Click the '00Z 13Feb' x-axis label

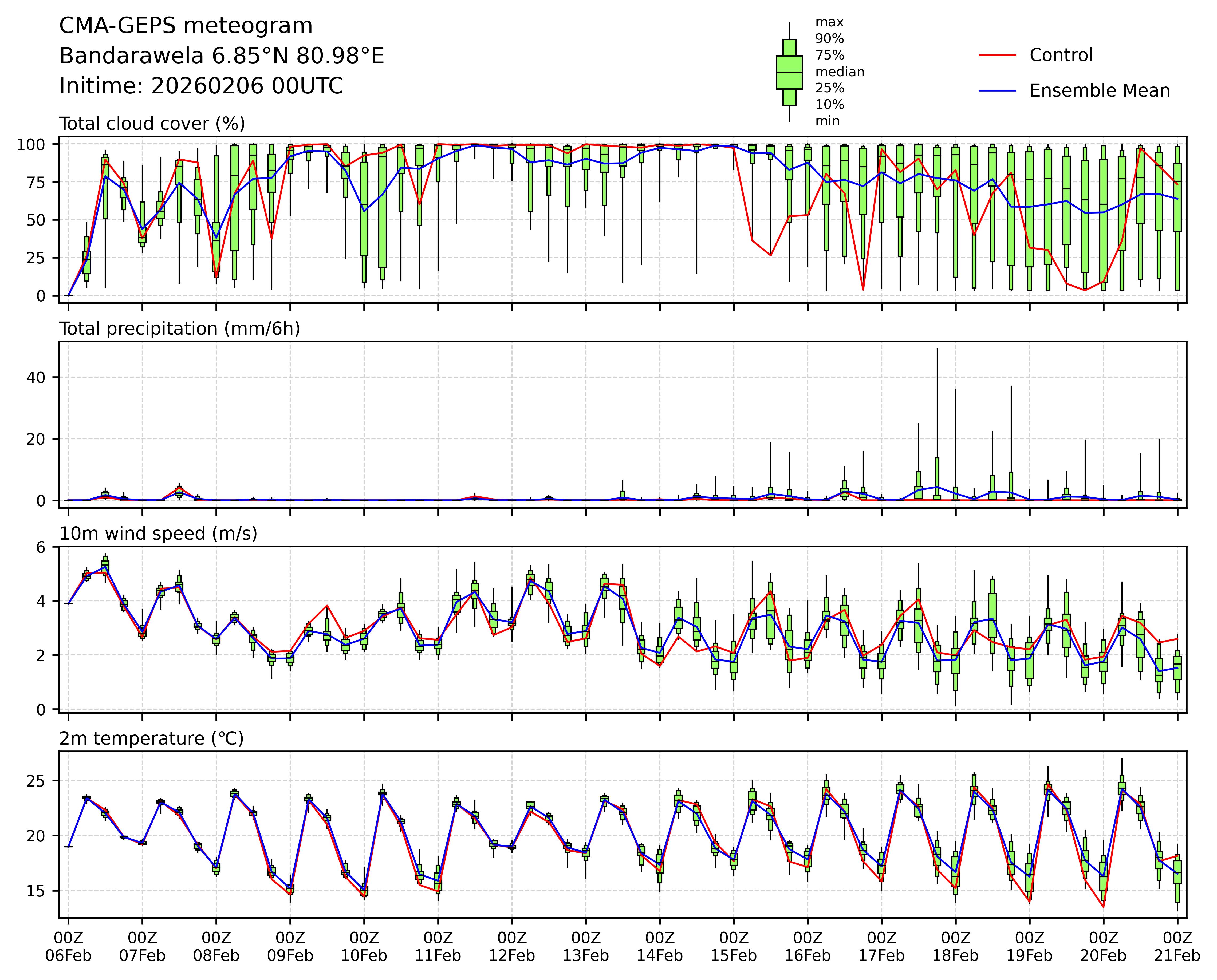tap(586, 947)
